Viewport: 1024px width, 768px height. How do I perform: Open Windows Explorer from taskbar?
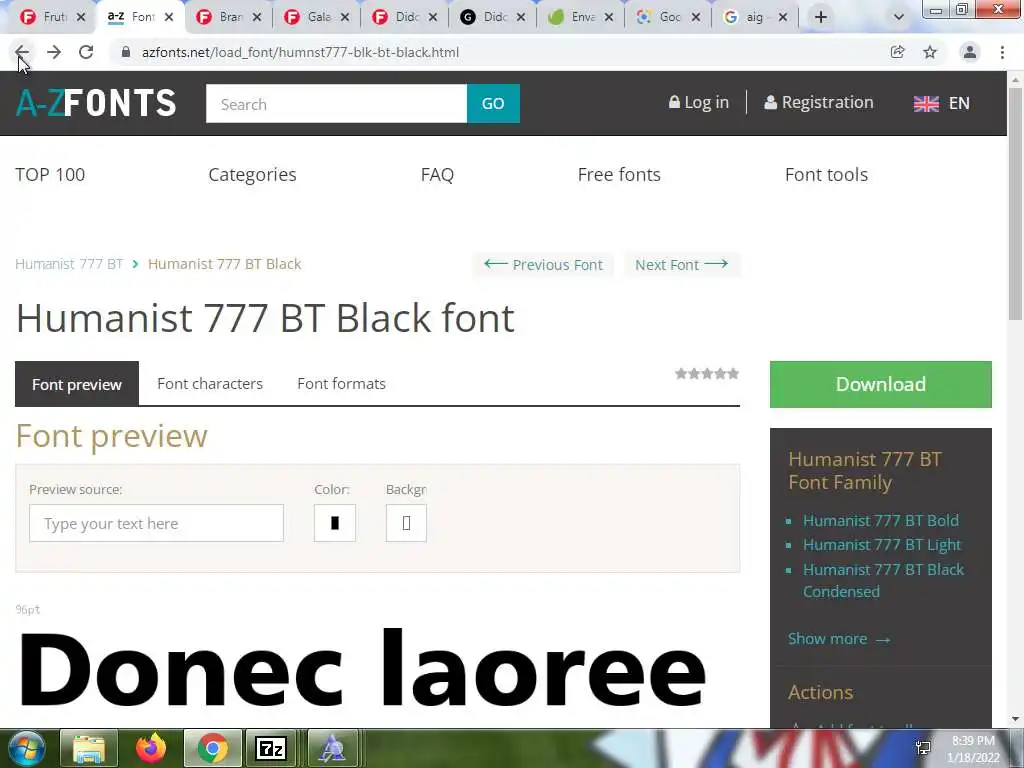[x=89, y=748]
